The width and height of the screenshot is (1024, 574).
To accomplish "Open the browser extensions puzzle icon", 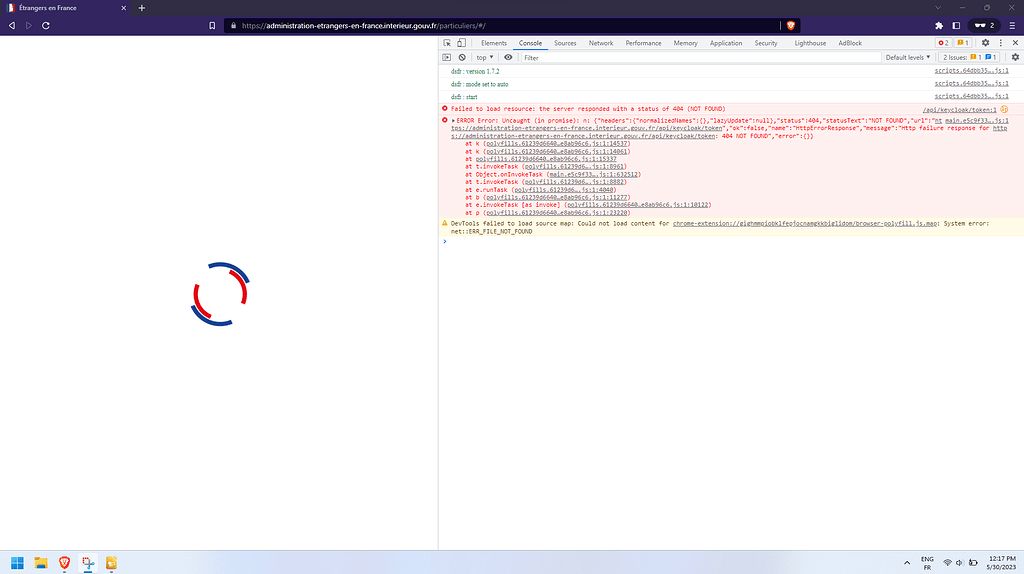I will point(939,25).
